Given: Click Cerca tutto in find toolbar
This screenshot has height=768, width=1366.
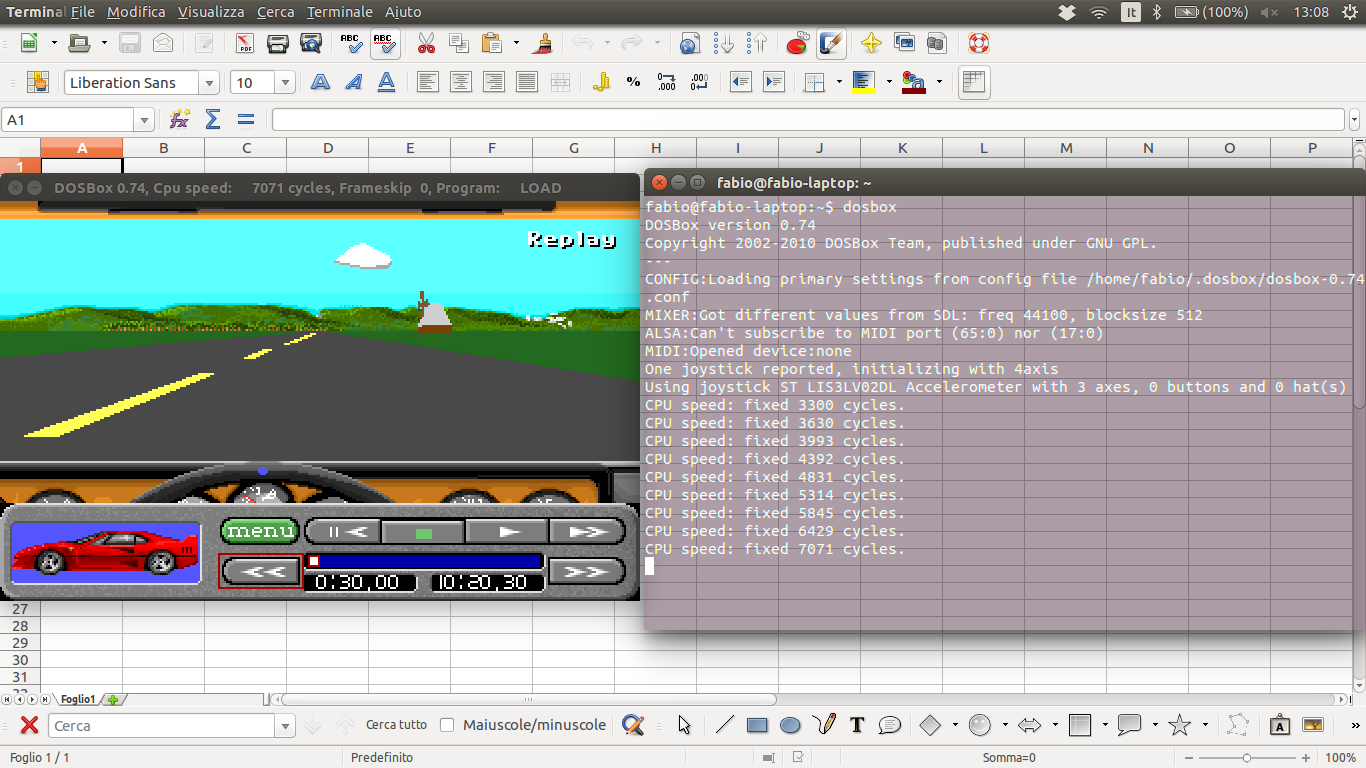Looking at the screenshot, I should click(396, 725).
